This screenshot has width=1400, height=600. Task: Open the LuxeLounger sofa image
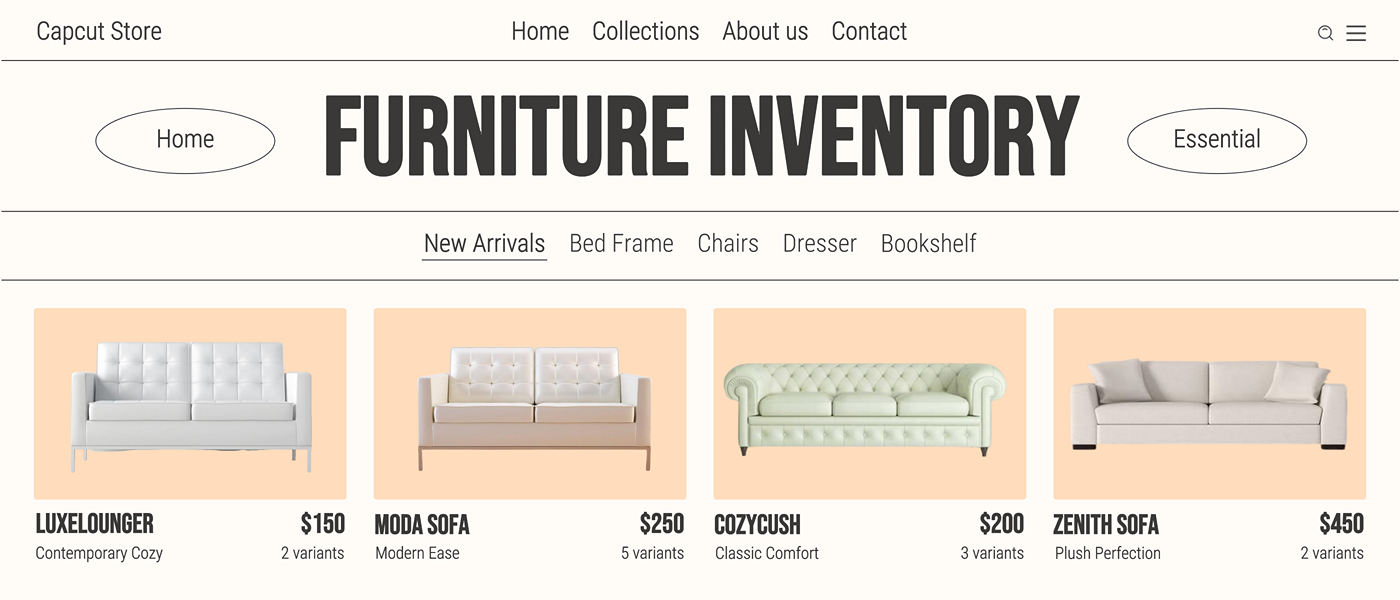click(x=190, y=403)
